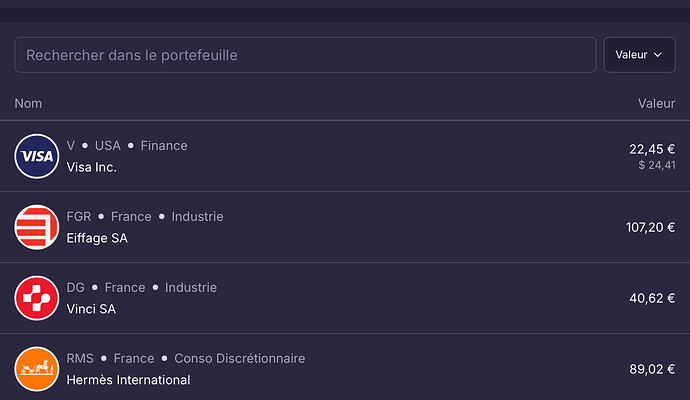This screenshot has width=690, height=400.
Task: Click the chevron in the Valeur button
Action: pyautogui.click(x=658, y=55)
